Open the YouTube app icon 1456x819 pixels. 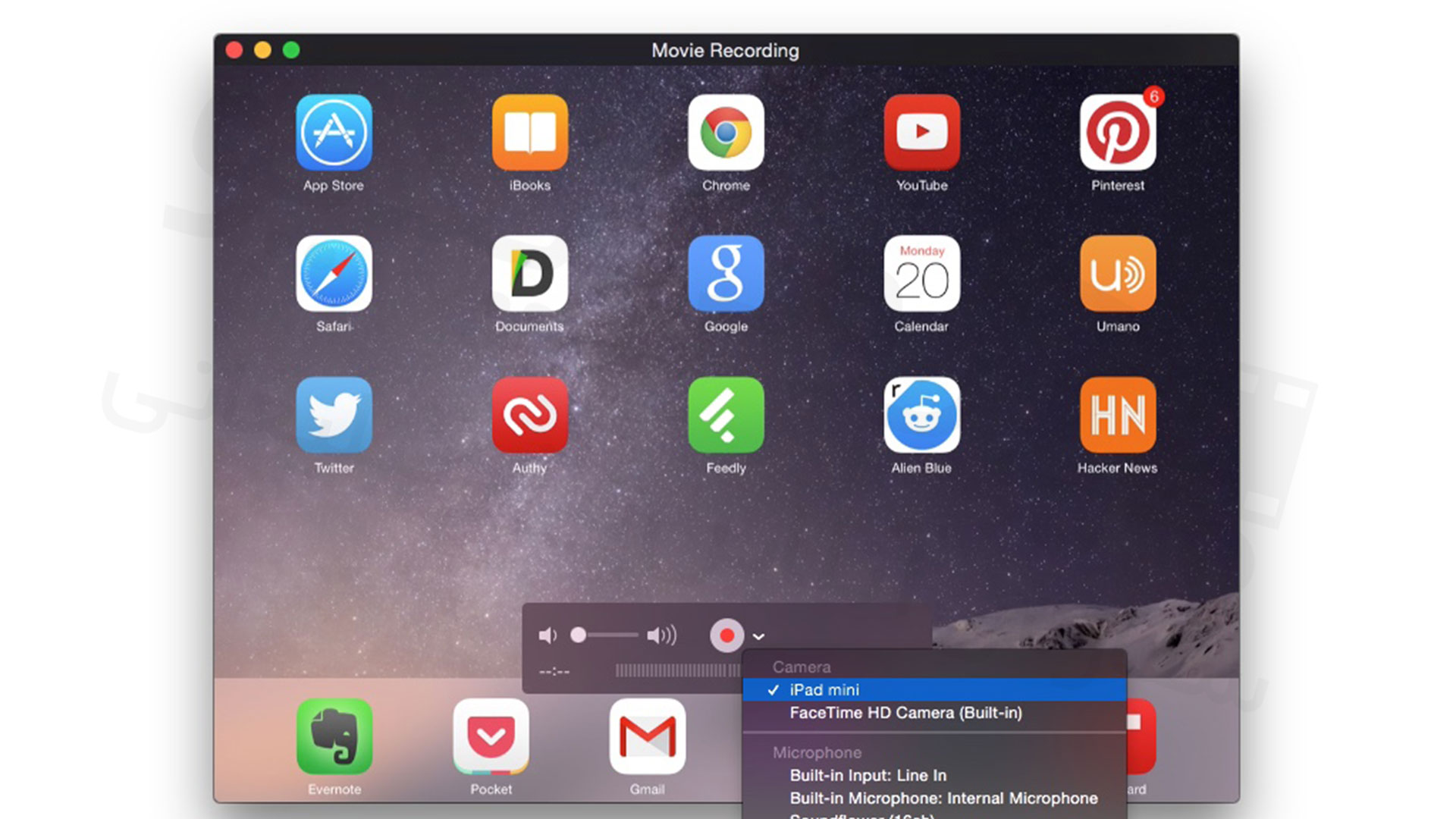pyautogui.click(x=922, y=132)
